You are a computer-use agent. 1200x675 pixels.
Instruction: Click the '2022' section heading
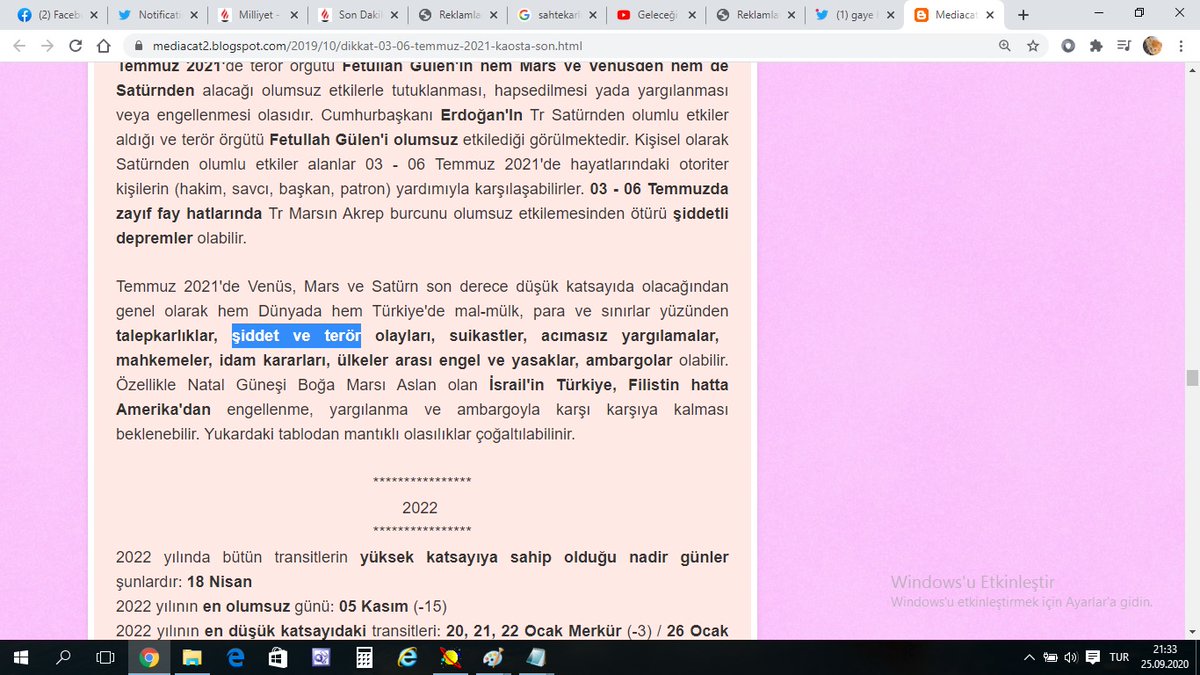[x=420, y=507]
